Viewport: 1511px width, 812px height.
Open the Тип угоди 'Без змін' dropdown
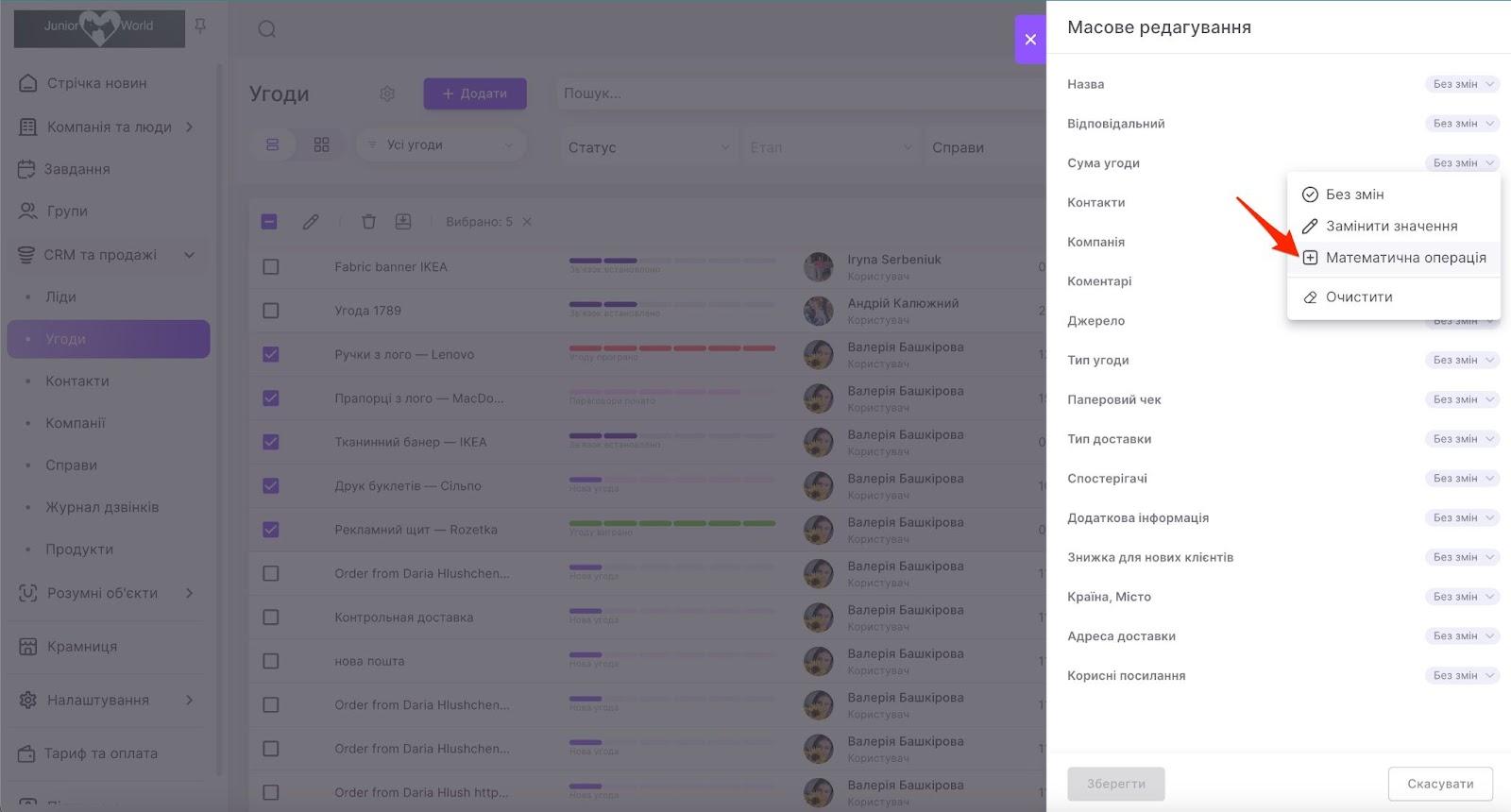coord(1461,360)
